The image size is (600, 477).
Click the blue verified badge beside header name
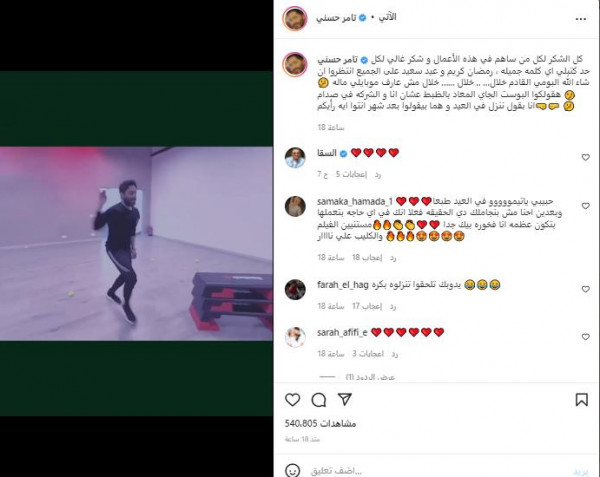pyautogui.click(x=362, y=18)
